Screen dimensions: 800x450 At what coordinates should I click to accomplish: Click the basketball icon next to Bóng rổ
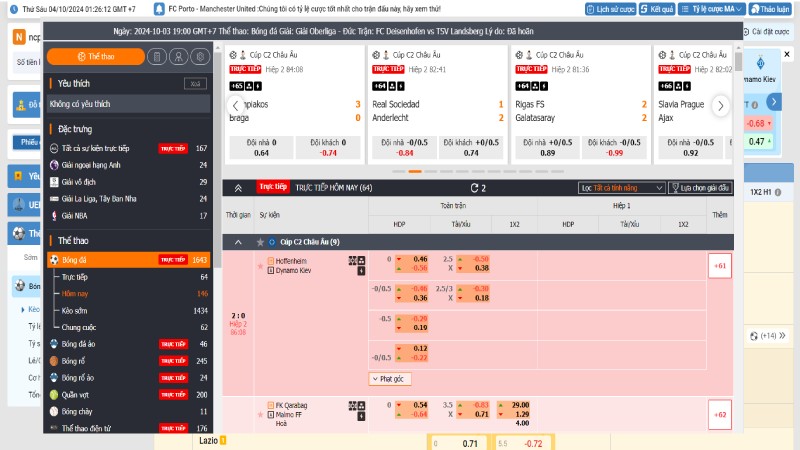coord(54,361)
